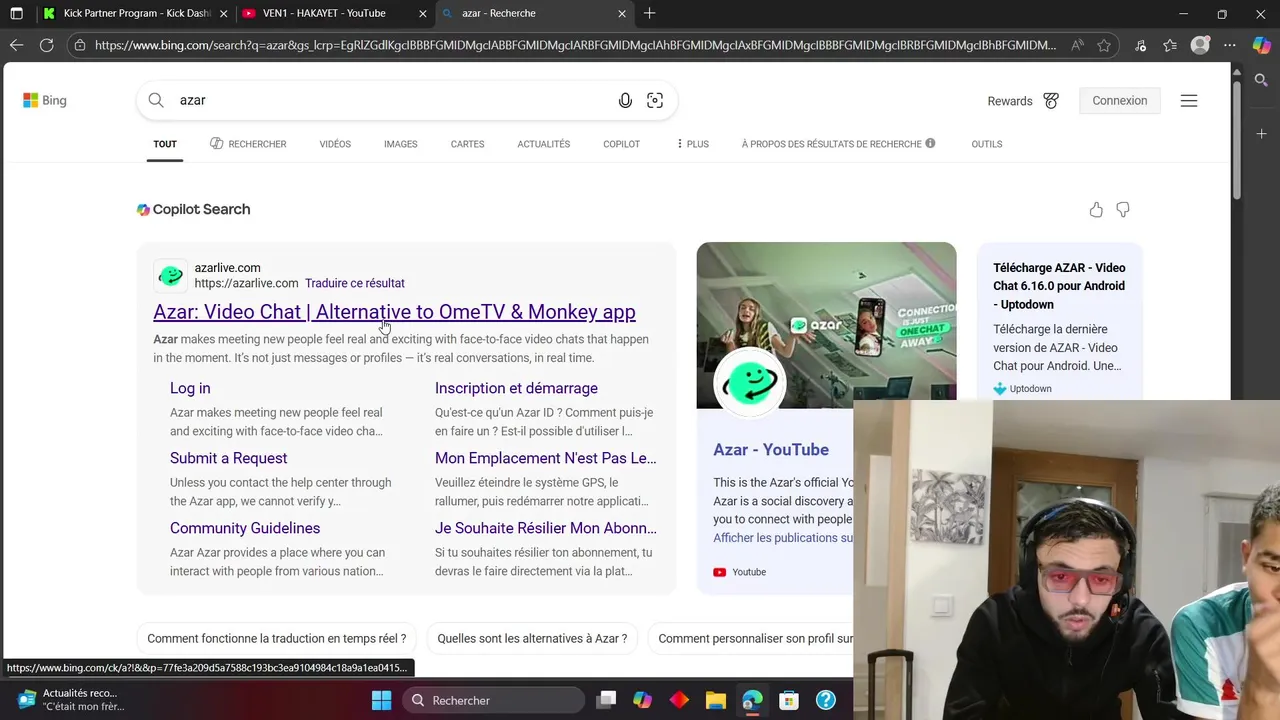Open Microsoft Store from taskbar
1280x720 pixels.
coord(789,700)
